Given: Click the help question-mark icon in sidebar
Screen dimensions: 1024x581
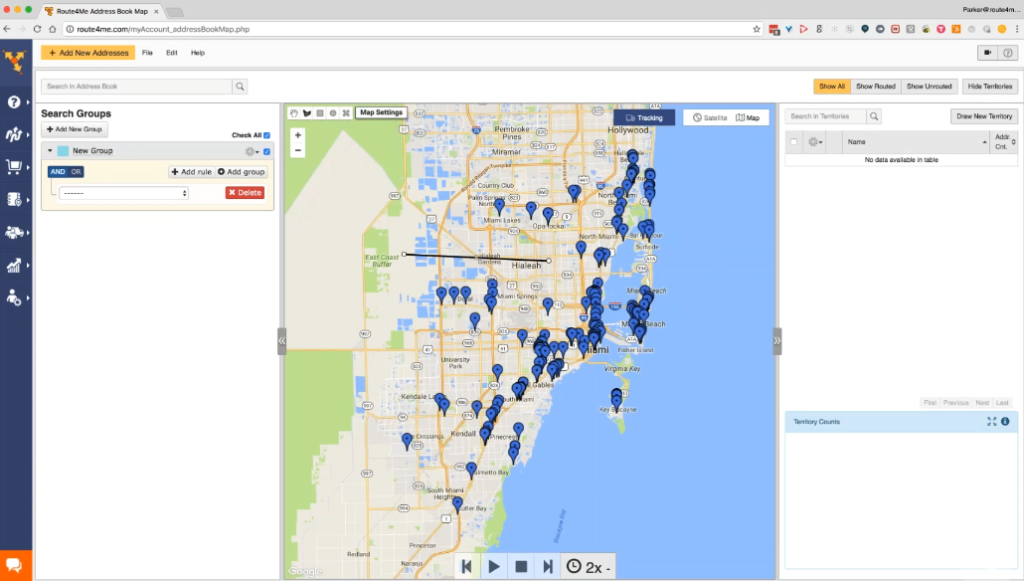Looking at the screenshot, I should click(14, 102).
